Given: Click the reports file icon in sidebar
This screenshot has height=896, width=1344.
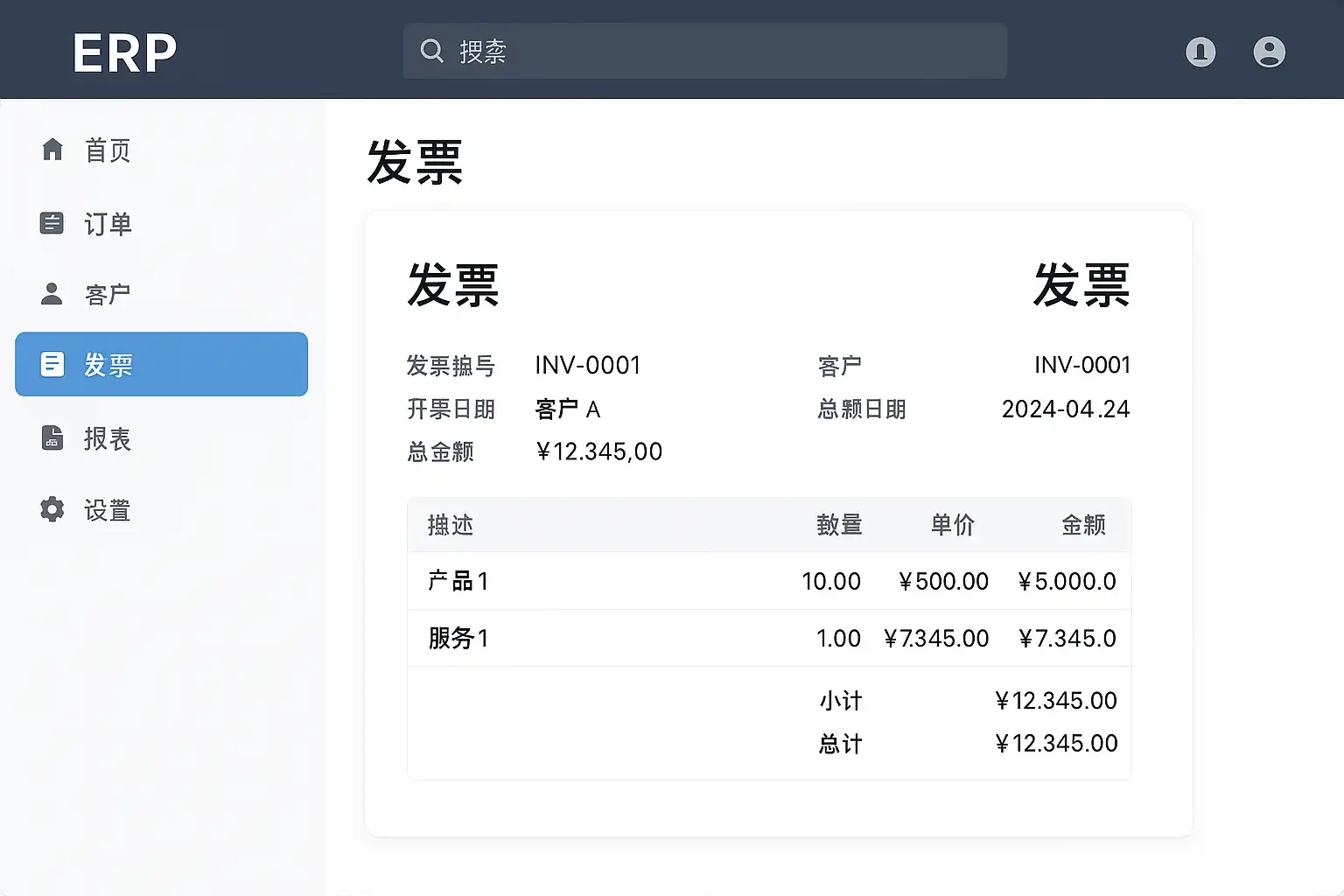Looking at the screenshot, I should click(x=52, y=437).
